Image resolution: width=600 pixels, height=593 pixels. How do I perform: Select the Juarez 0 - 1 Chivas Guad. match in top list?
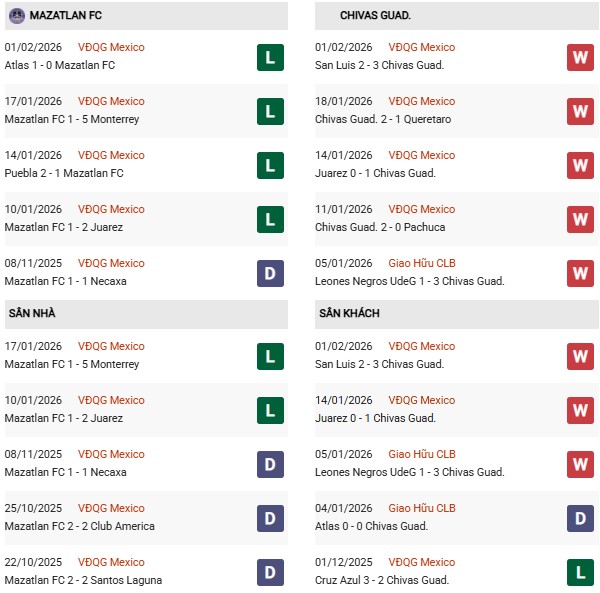pos(375,173)
